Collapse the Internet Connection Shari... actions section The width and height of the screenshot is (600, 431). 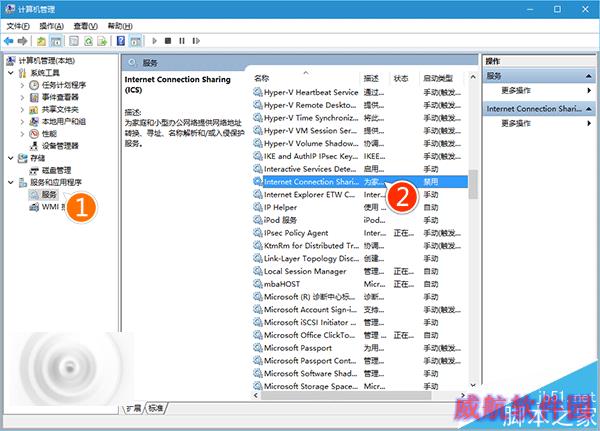(x=589, y=109)
